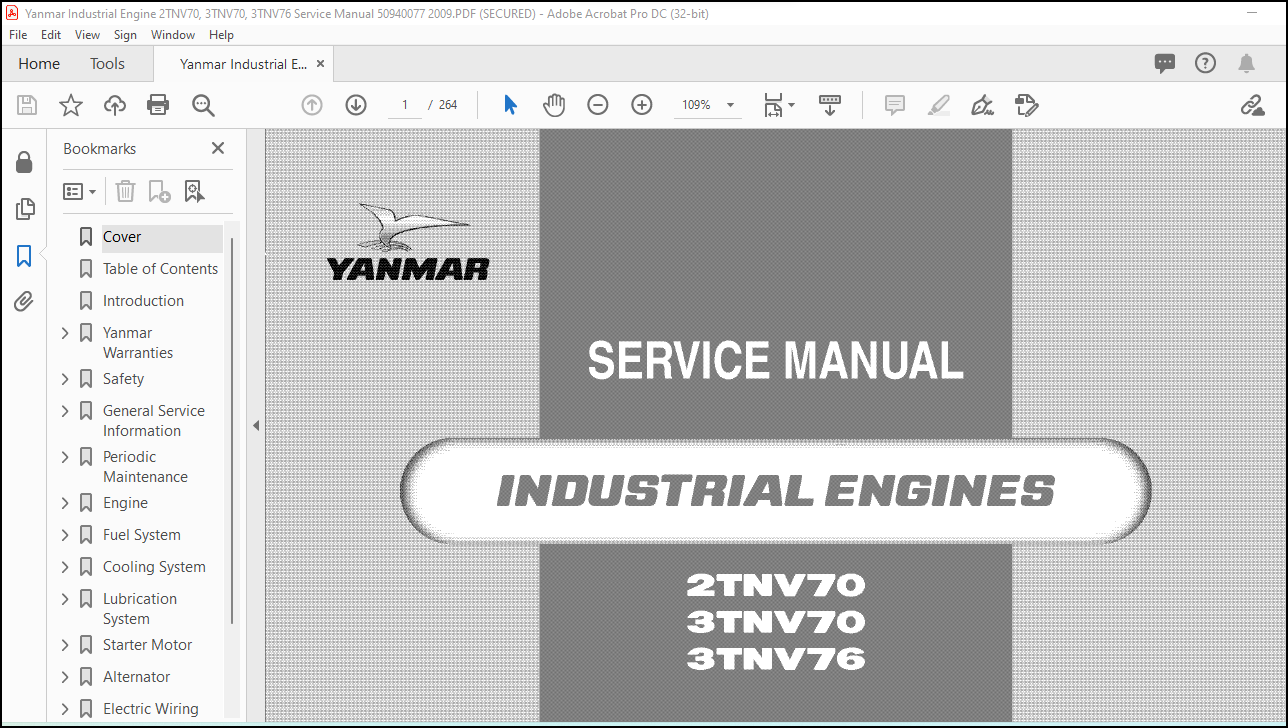Expand the Alternator bookmark
The height and width of the screenshot is (728, 1288).
pyautogui.click(x=65, y=677)
